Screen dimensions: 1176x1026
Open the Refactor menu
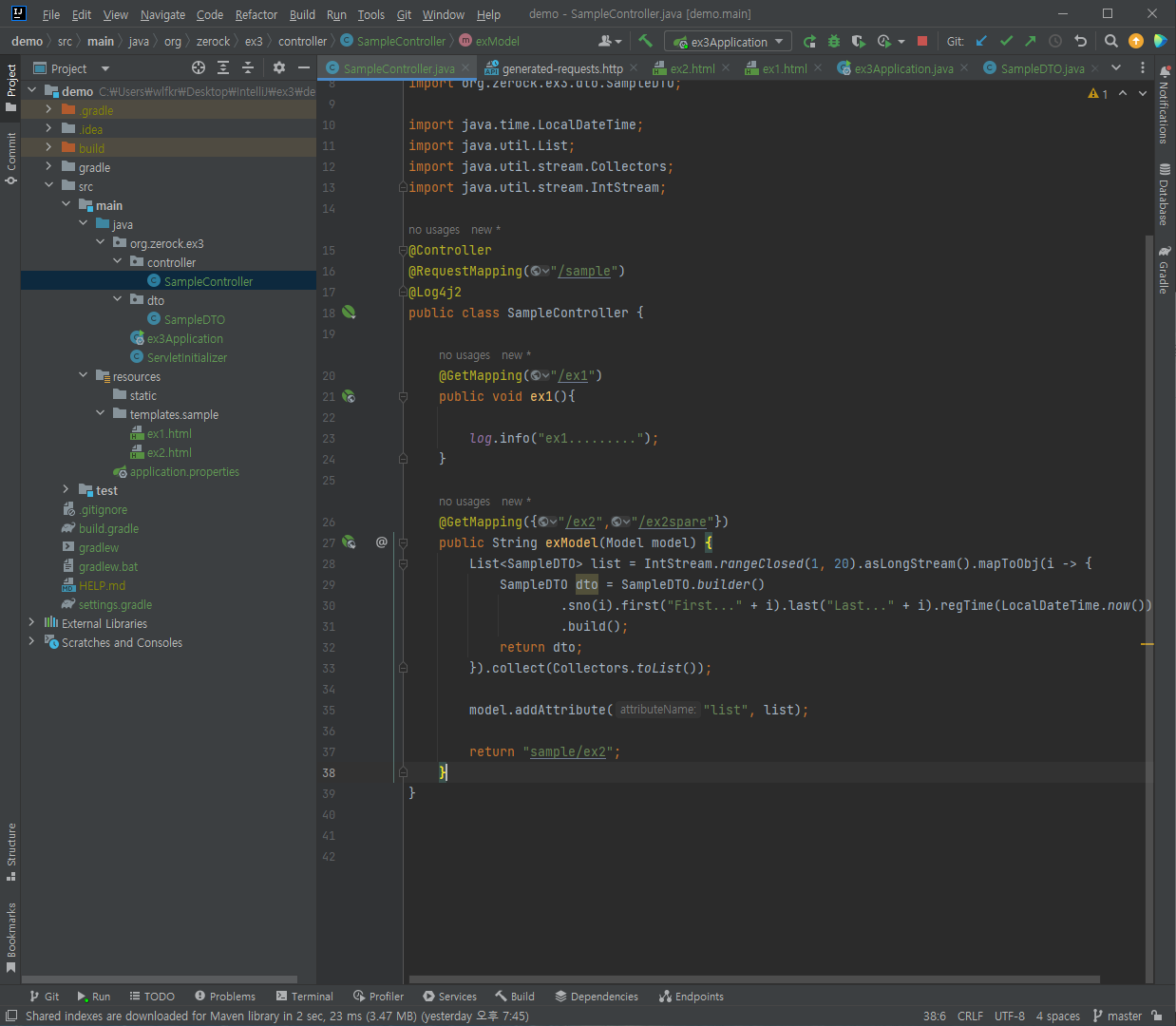(x=256, y=14)
